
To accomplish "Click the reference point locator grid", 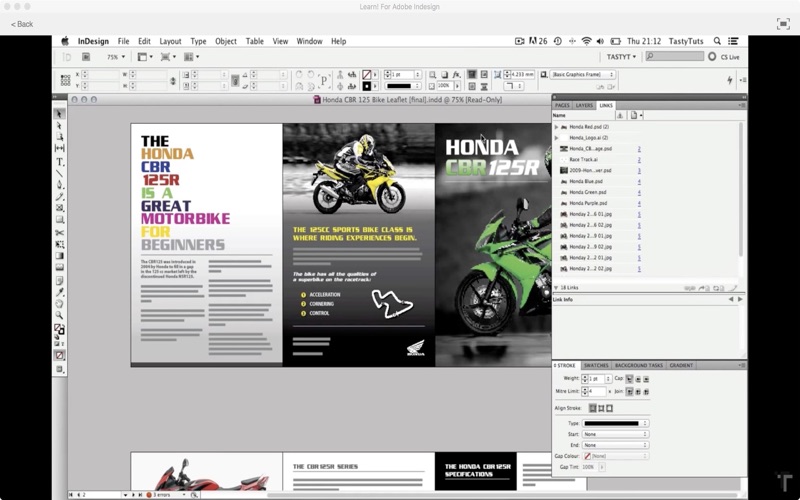I will [65, 80].
